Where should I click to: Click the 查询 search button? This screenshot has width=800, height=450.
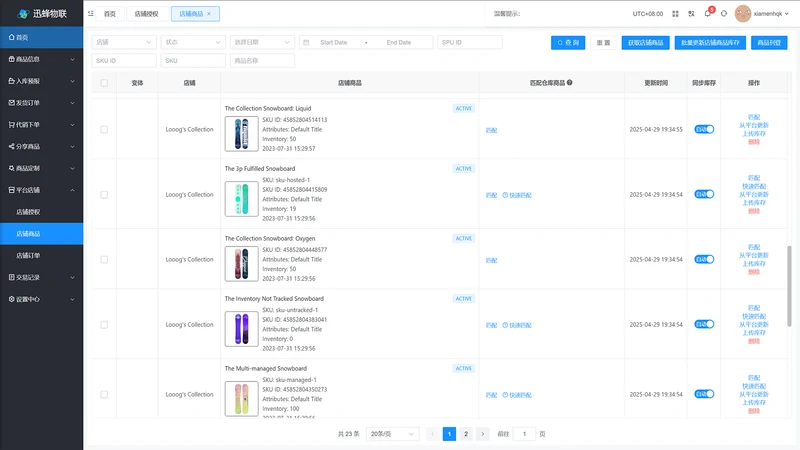click(568, 42)
